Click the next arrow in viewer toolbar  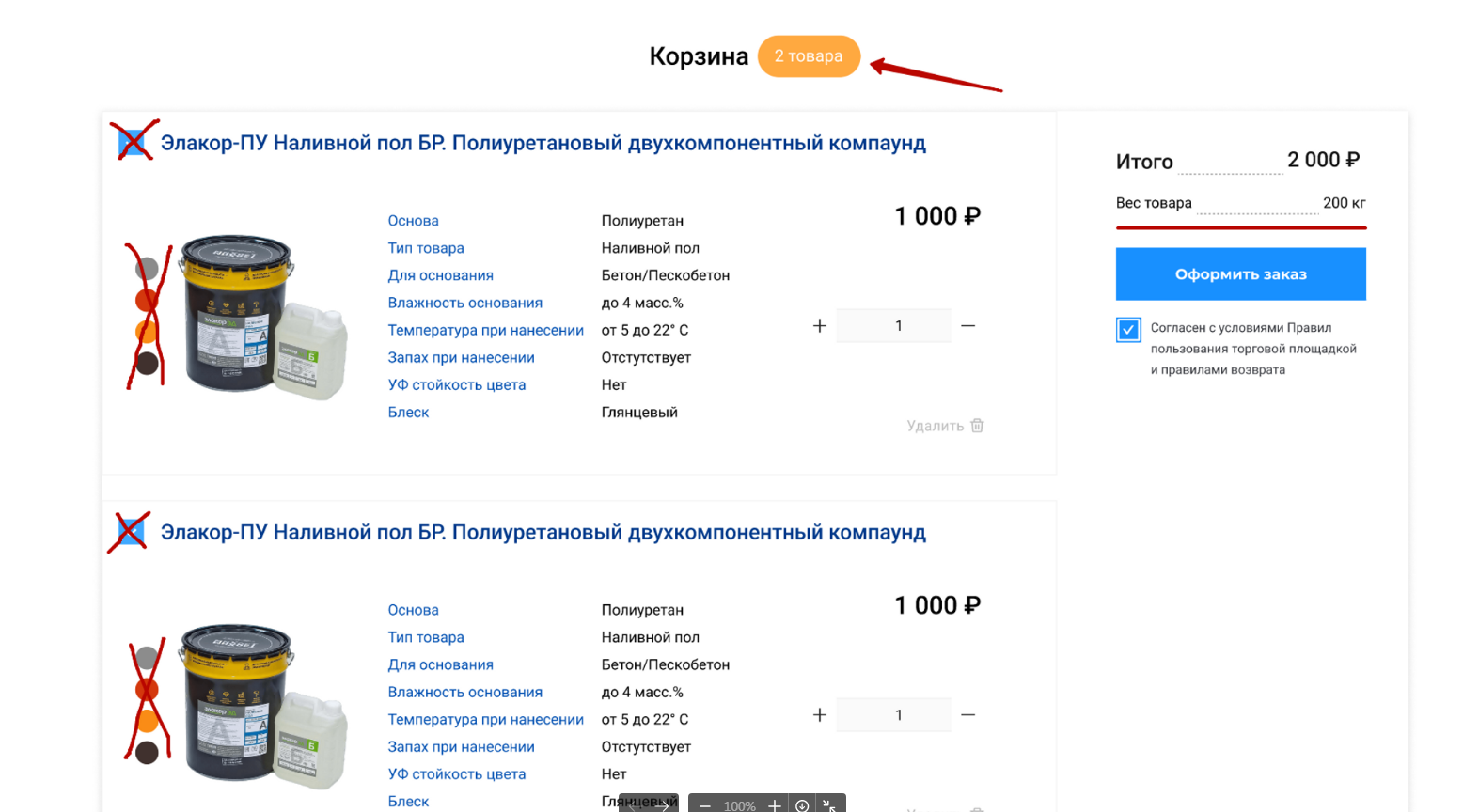[x=663, y=805]
